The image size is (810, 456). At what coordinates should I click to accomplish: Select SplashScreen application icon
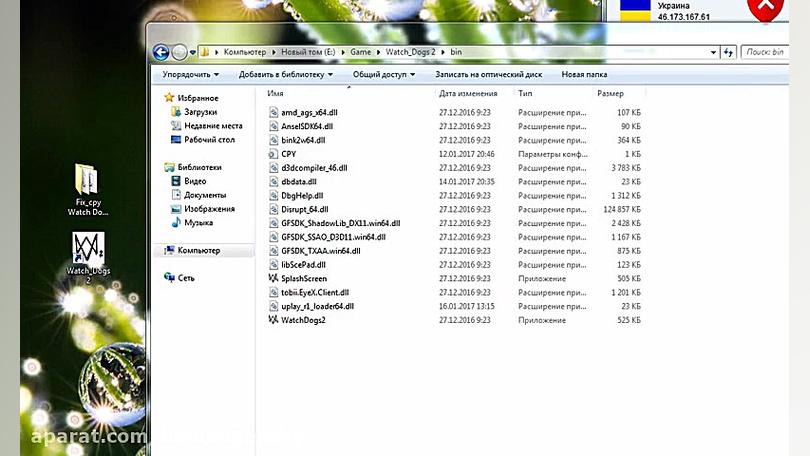pyautogui.click(x=273, y=278)
